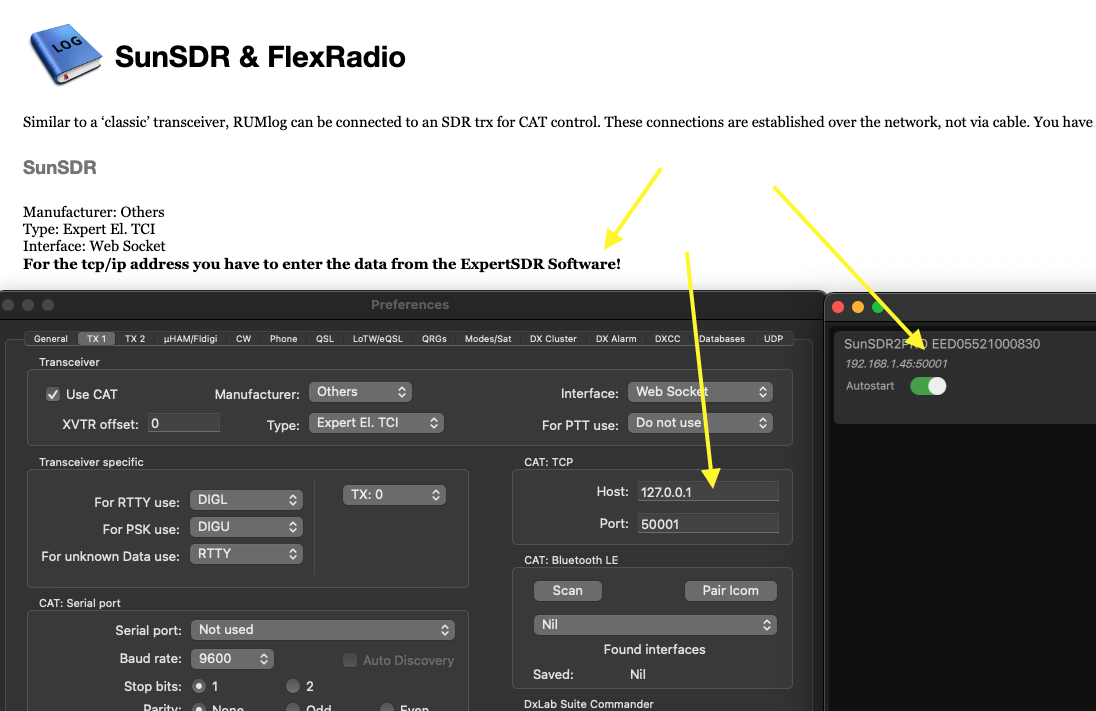Click the Pair Icom button
1096x711 pixels.
(x=730, y=591)
